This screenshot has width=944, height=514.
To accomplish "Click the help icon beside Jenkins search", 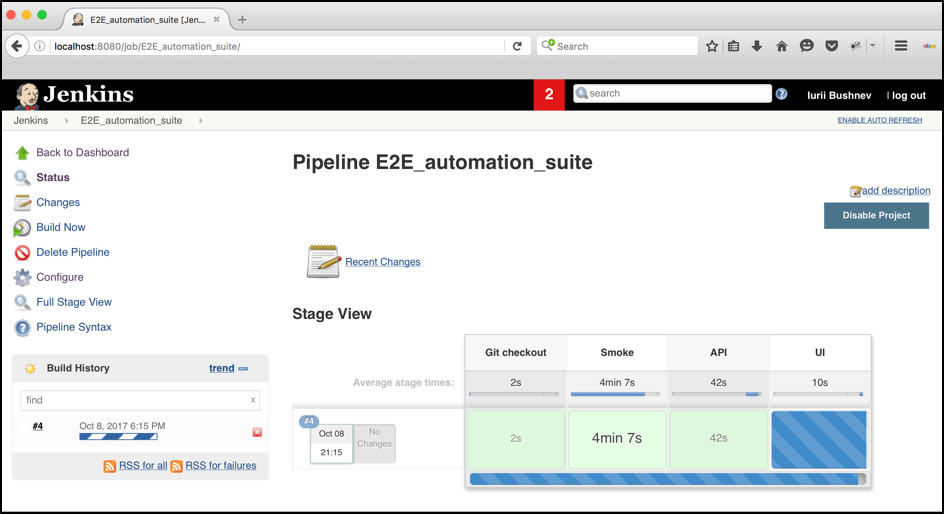I will click(781, 94).
